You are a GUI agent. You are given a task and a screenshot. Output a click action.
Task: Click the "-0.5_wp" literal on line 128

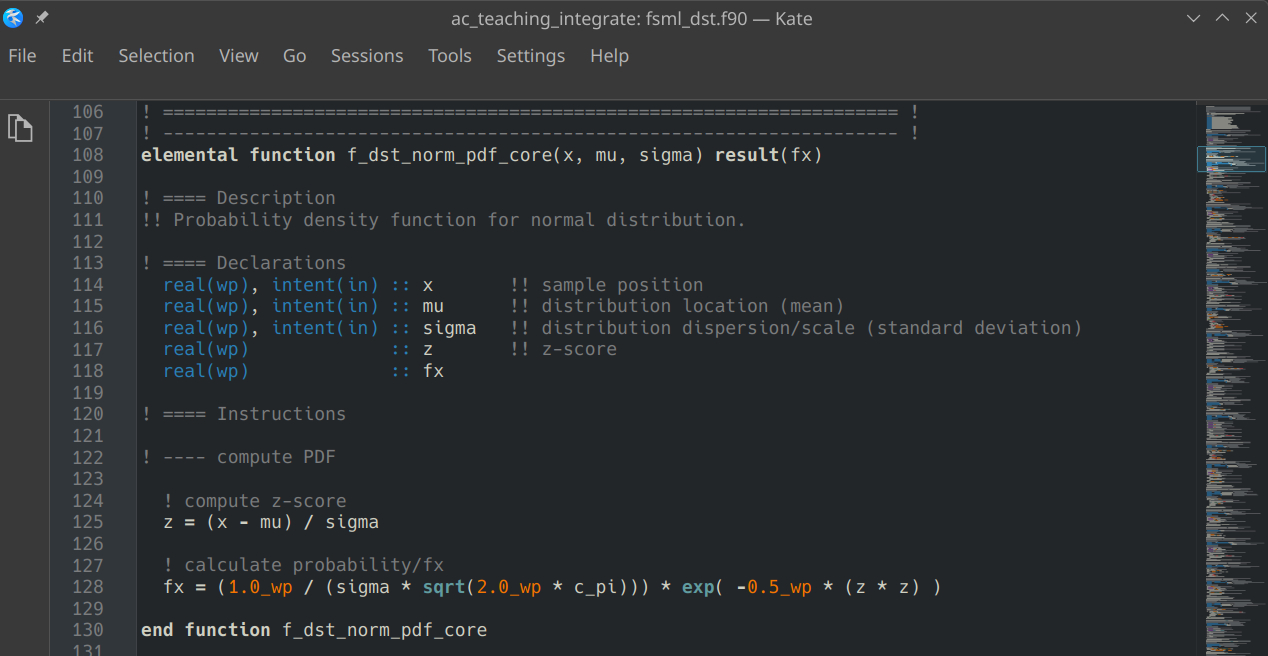tap(774, 587)
